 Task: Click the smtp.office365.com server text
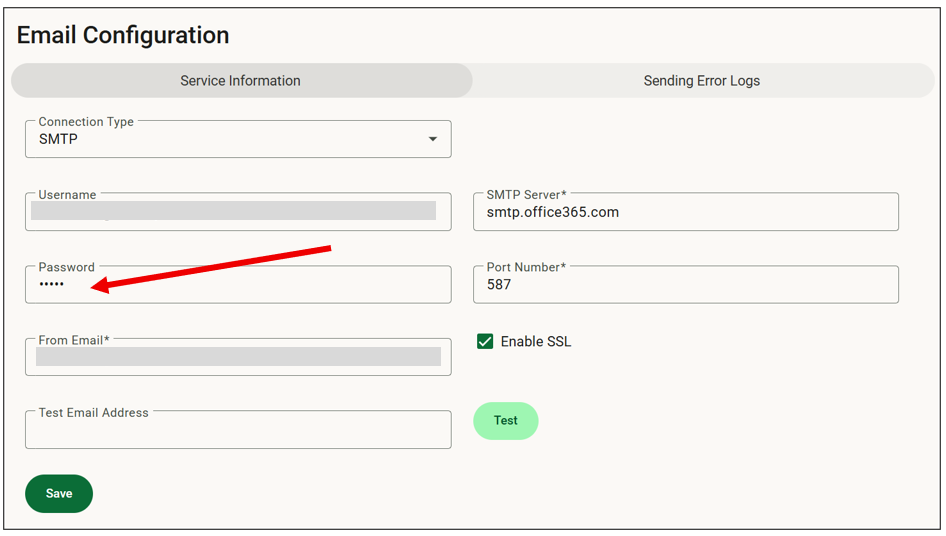click(x=553, y=212)
